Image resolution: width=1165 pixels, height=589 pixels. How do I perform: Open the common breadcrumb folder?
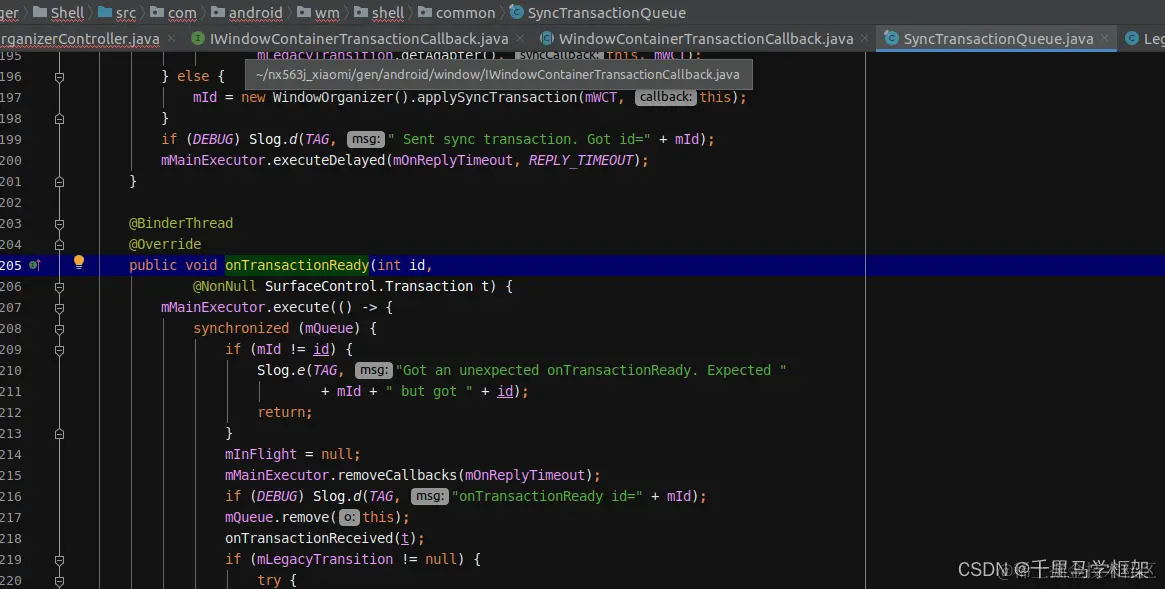(465, 13)
